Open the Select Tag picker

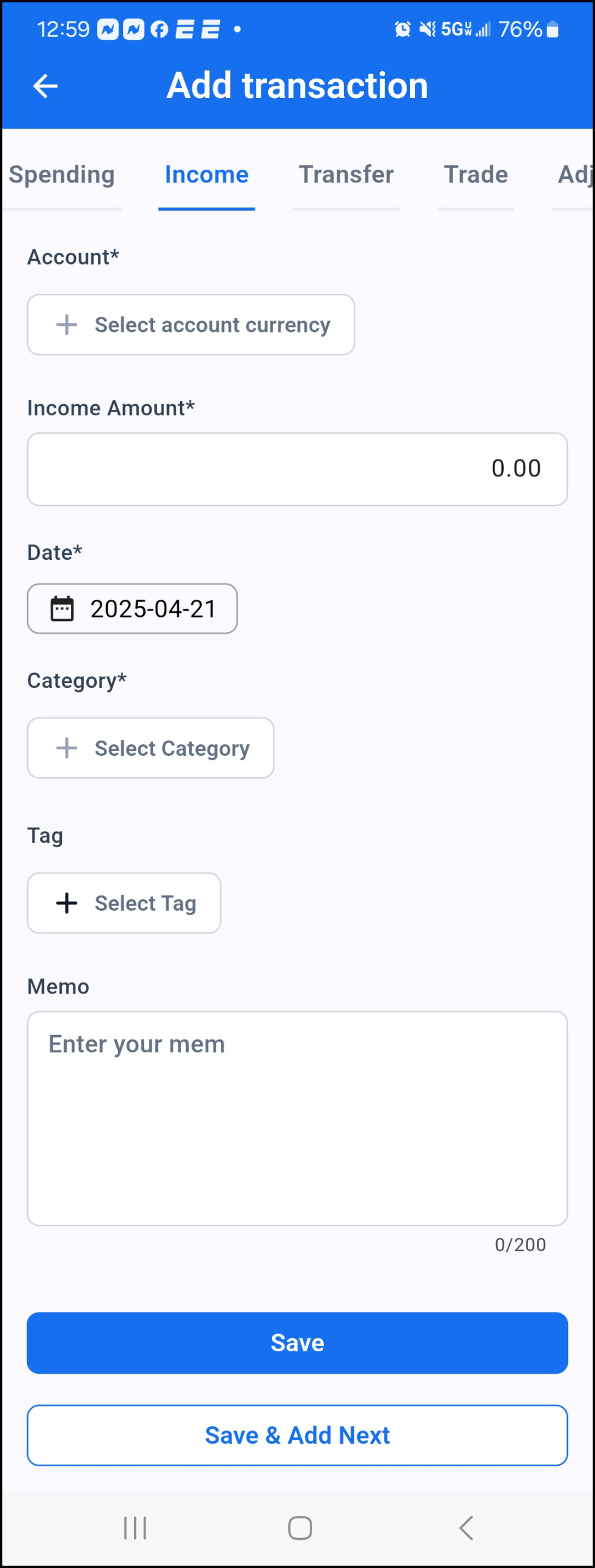pos(124,903)
